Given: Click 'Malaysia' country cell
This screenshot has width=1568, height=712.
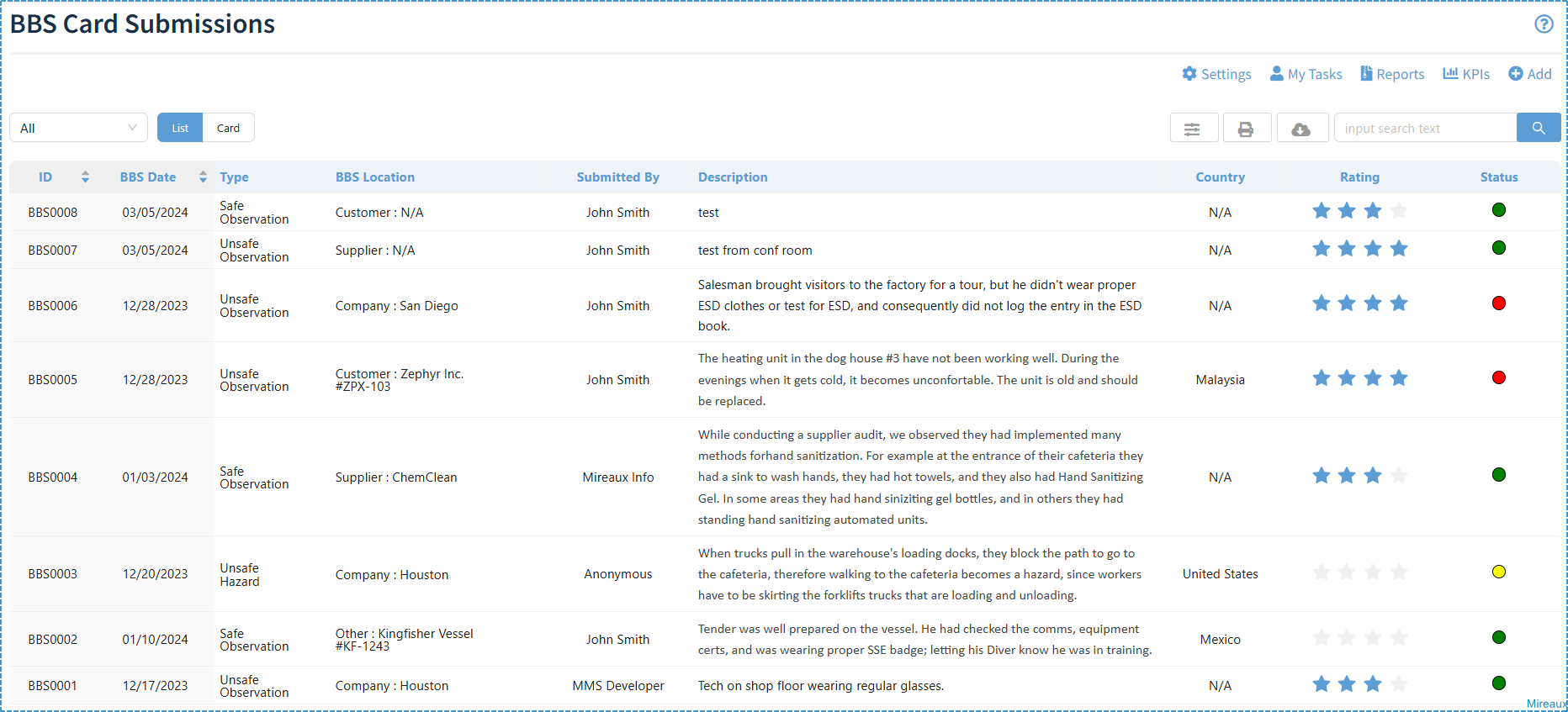Looking at the screenshot, I should (1220, 380).
